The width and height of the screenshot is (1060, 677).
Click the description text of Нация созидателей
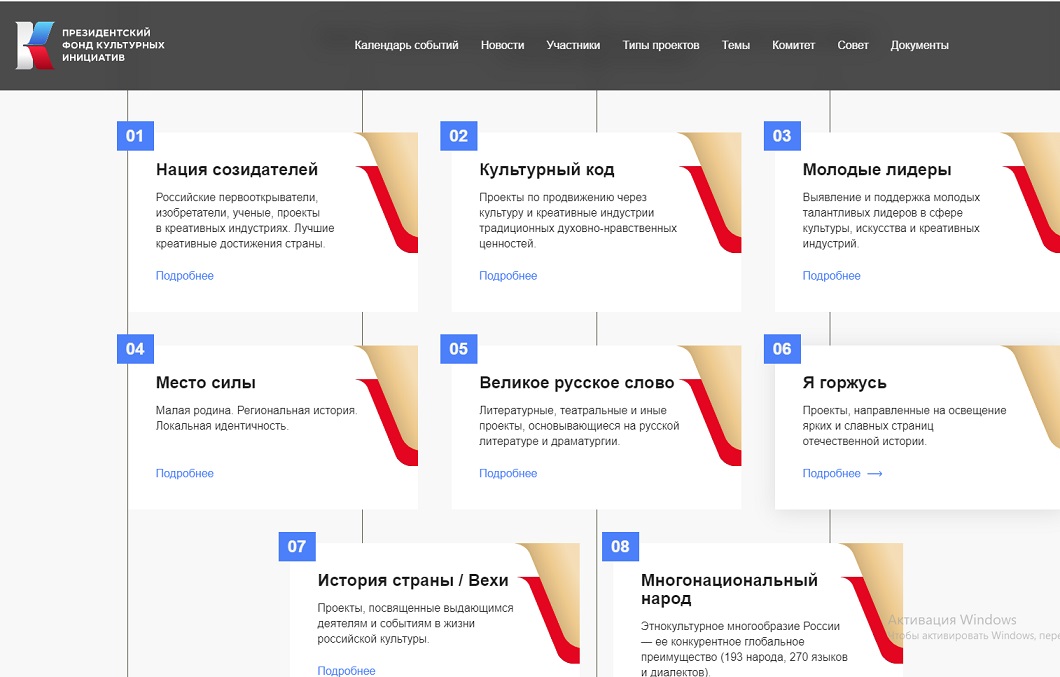click(x=245, y=220)
